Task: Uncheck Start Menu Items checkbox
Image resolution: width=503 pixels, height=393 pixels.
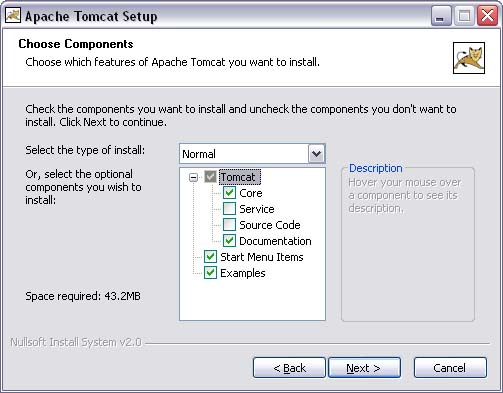Action: coord(210,257)
